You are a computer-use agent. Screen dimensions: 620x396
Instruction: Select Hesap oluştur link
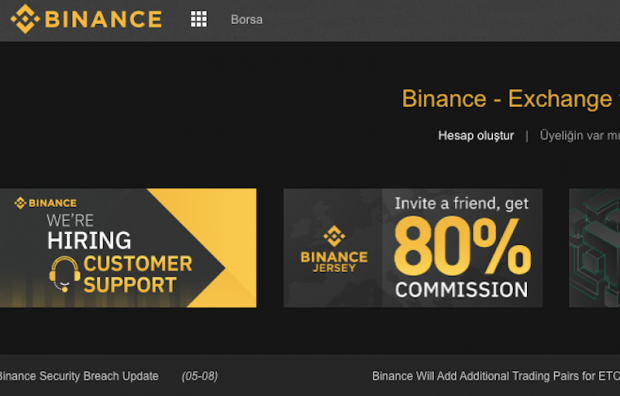coord(476,136)
